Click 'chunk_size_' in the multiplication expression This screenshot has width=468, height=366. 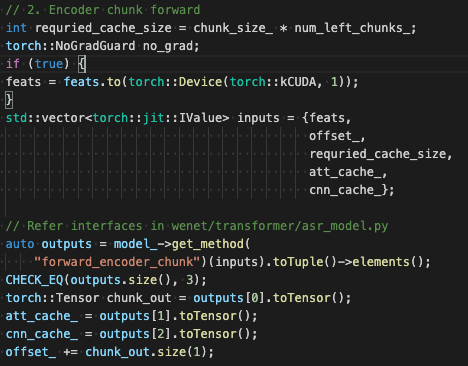coord(233,28)
